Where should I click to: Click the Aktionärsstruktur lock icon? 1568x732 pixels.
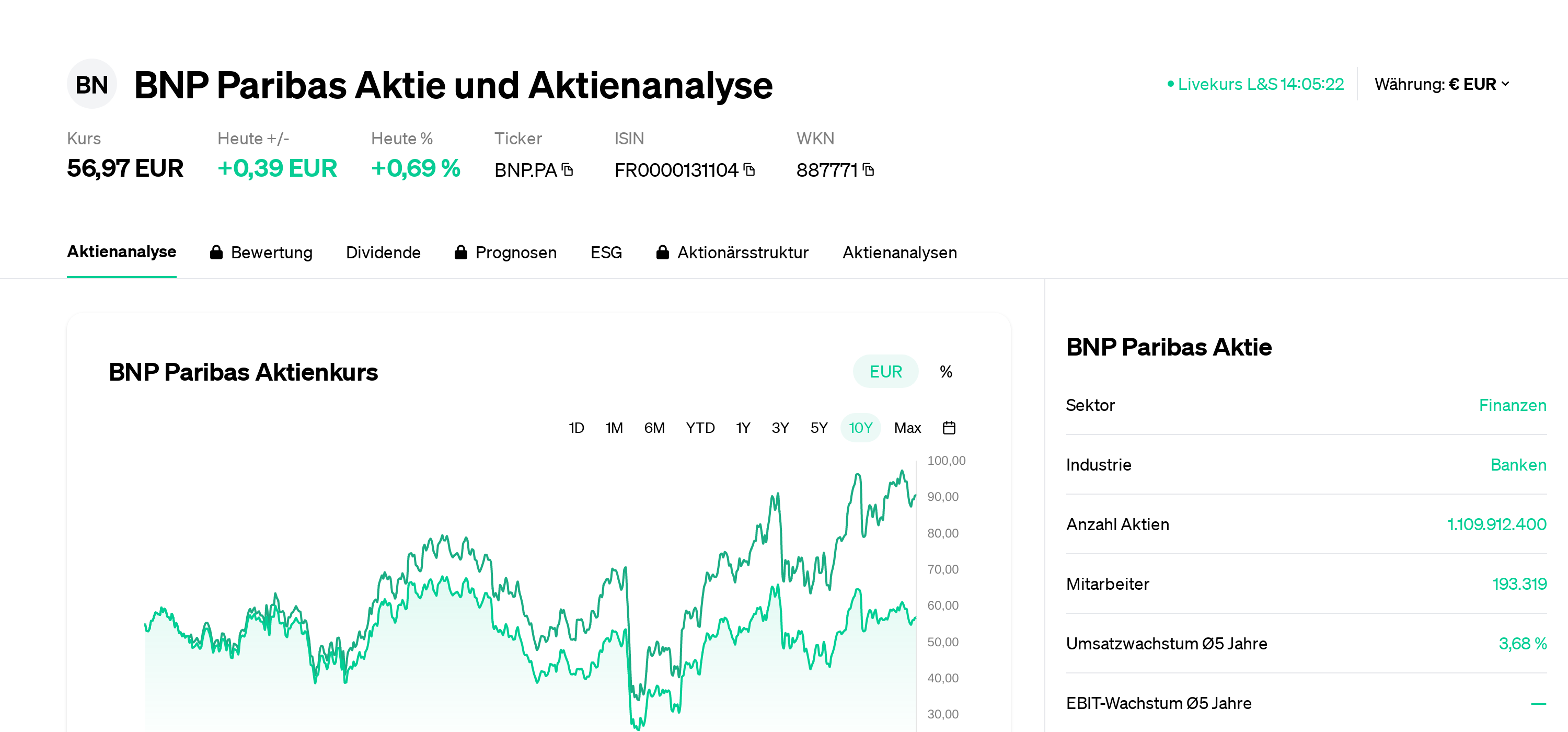tap(662, 253)
